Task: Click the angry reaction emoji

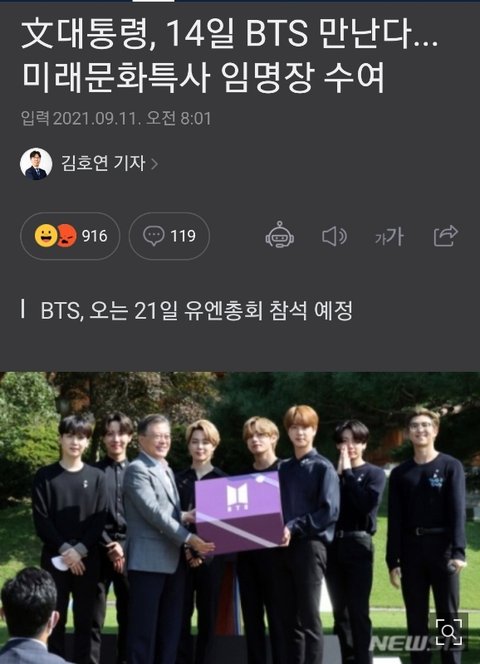Action: [67, 236]
